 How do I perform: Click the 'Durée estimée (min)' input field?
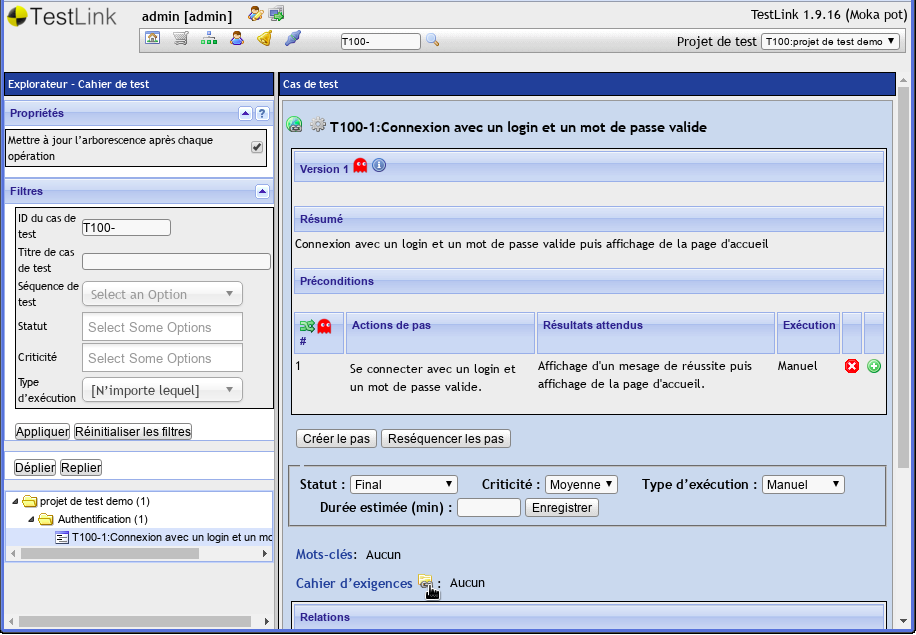coord(488,507)
